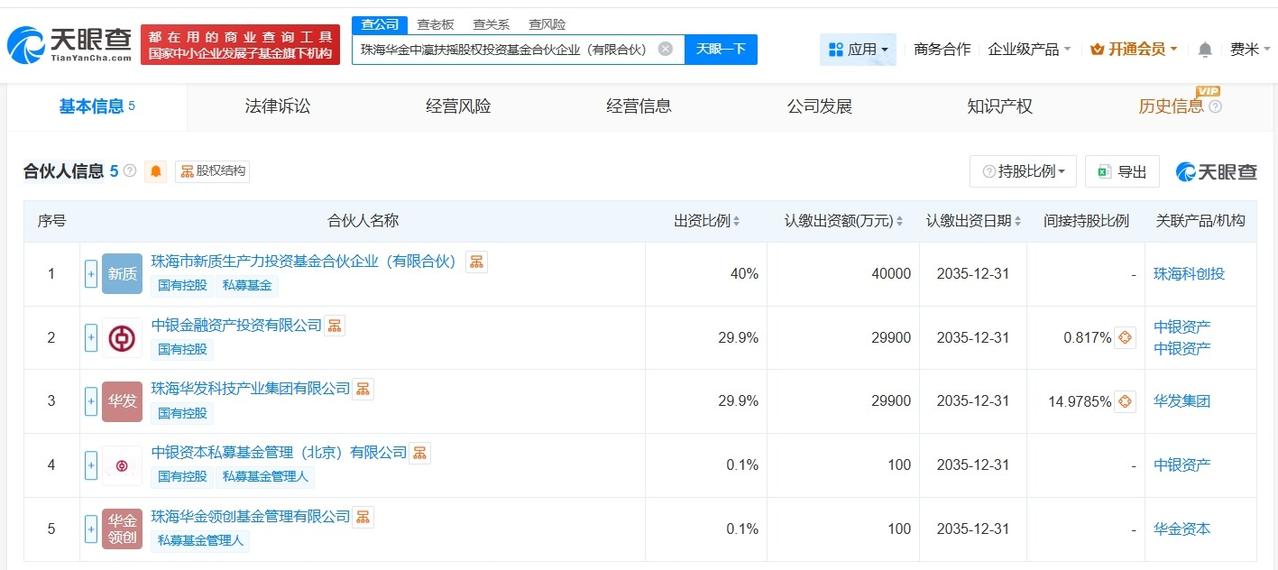The width and height of the screenshot is (1278, 570).
Task: View indirect holding path icon next to 14.9785%
Action: 1125,401
